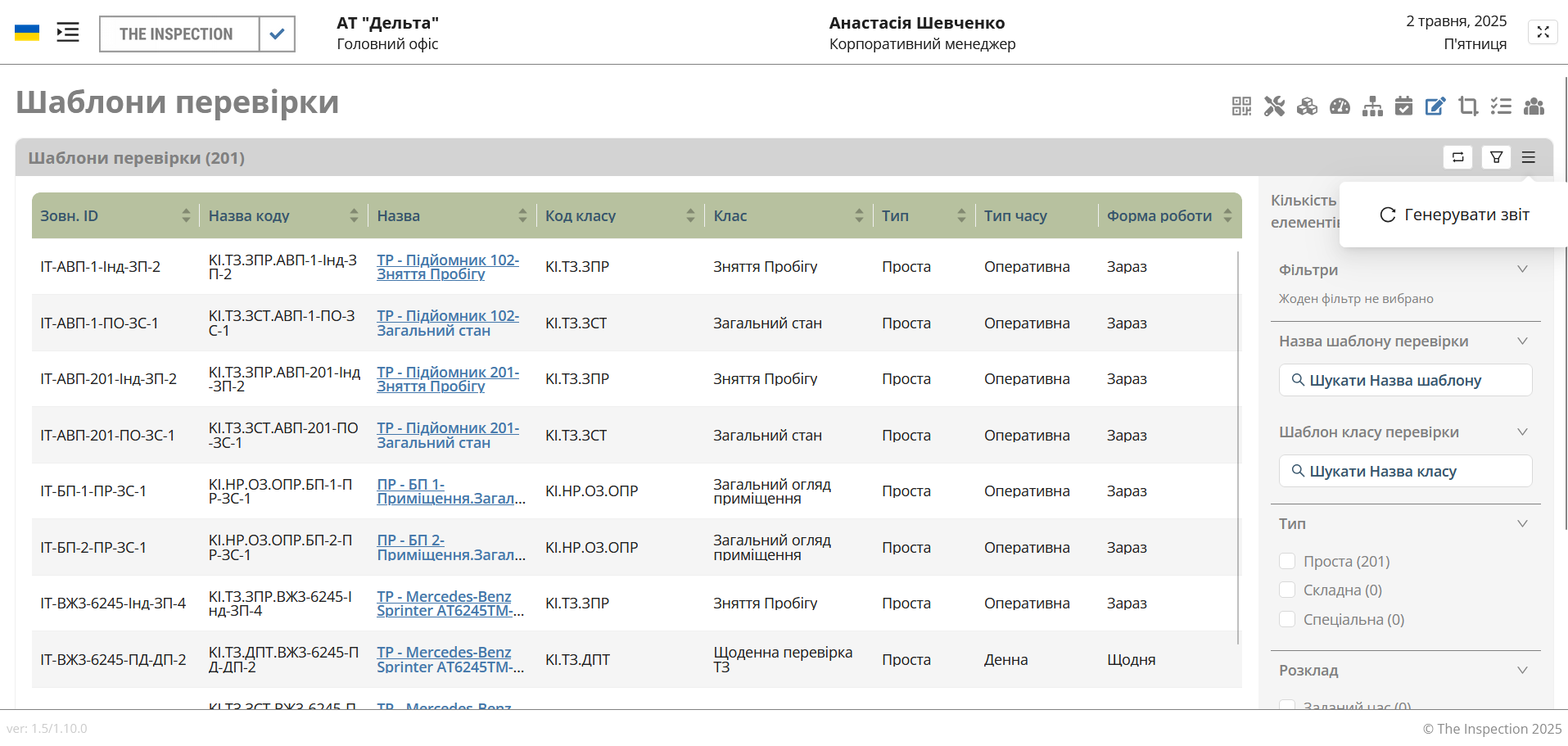Open the hamburger menu in panel header
1568x746 pixels.
click(1529, 157)
